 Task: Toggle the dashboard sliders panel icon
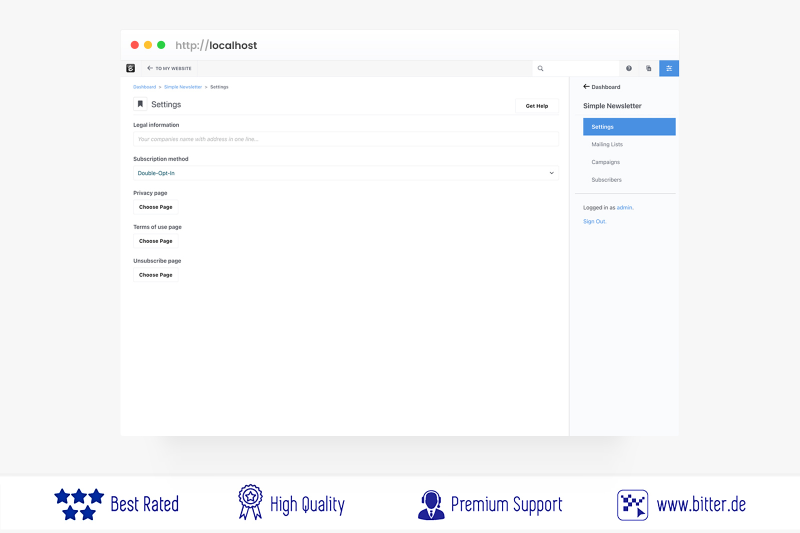669,68
